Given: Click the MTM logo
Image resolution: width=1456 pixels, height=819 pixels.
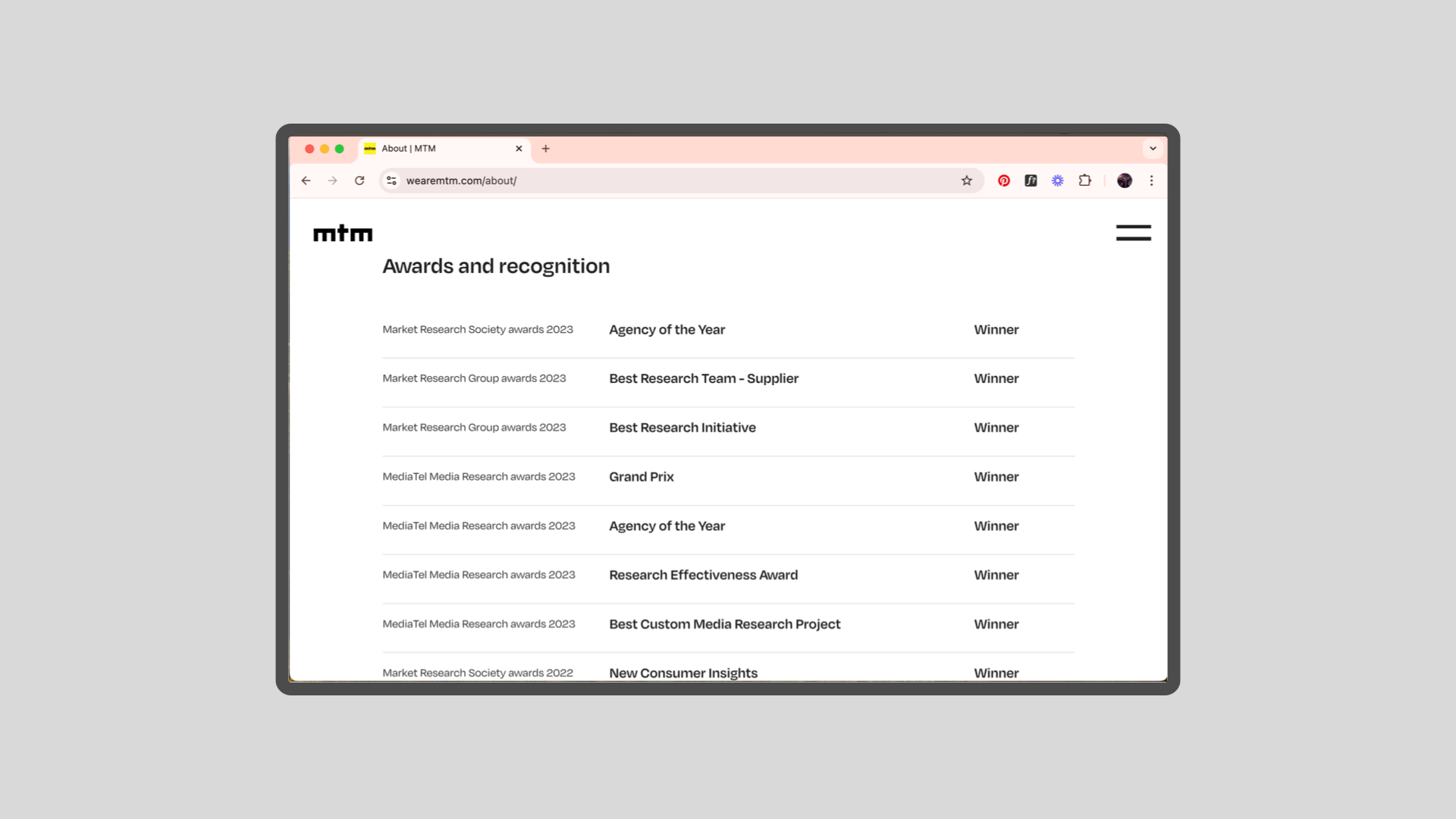Looking at the screenshot, I should [343, 234].
